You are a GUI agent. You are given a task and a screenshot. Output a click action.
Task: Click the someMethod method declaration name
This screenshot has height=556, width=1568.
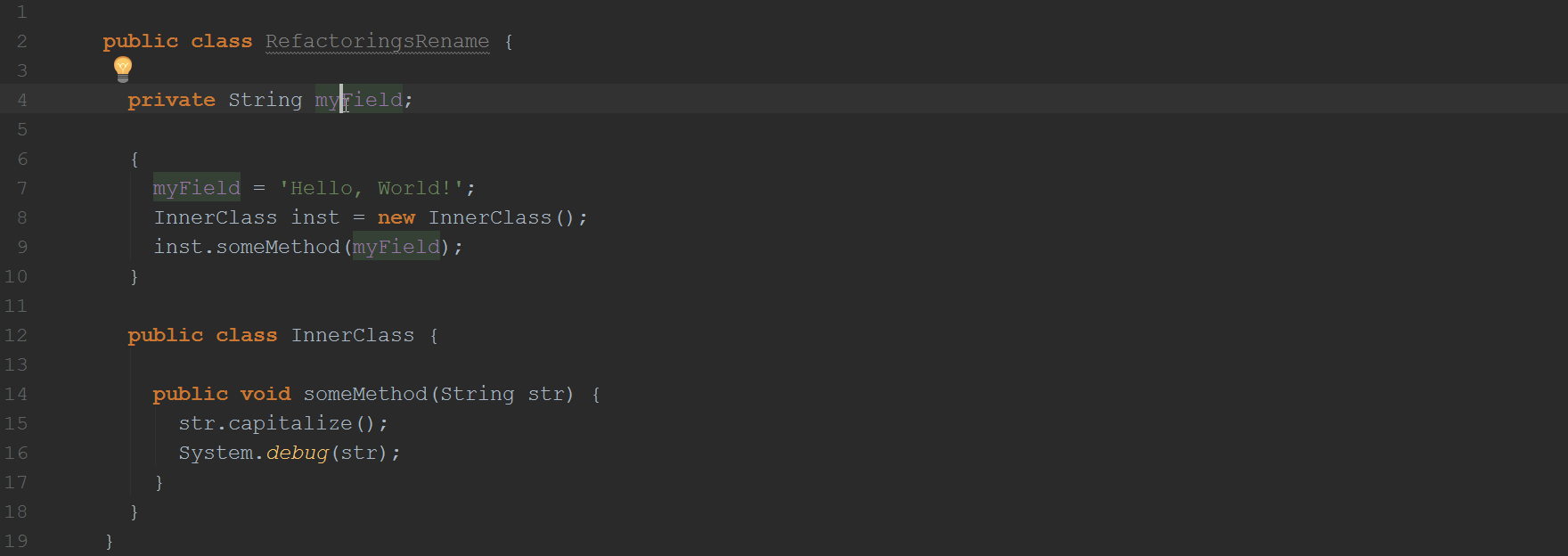point(365,394)
